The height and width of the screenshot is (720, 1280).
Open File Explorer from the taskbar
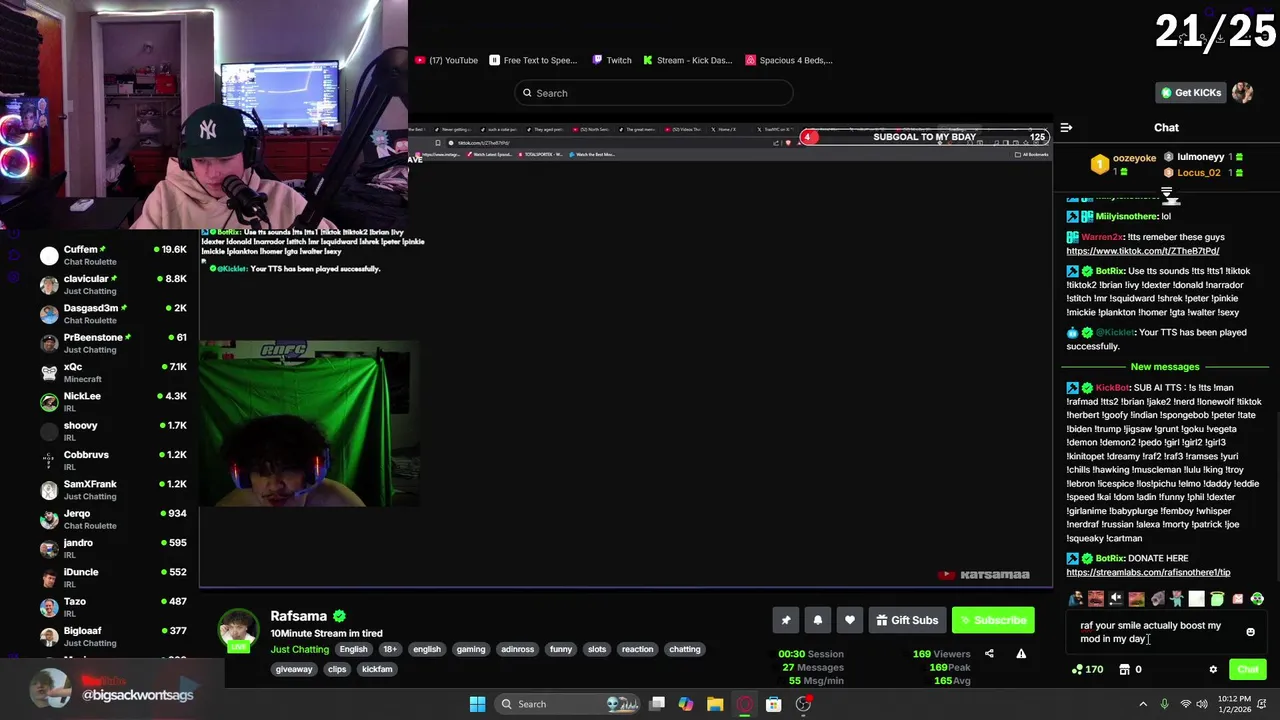[715, 704]
